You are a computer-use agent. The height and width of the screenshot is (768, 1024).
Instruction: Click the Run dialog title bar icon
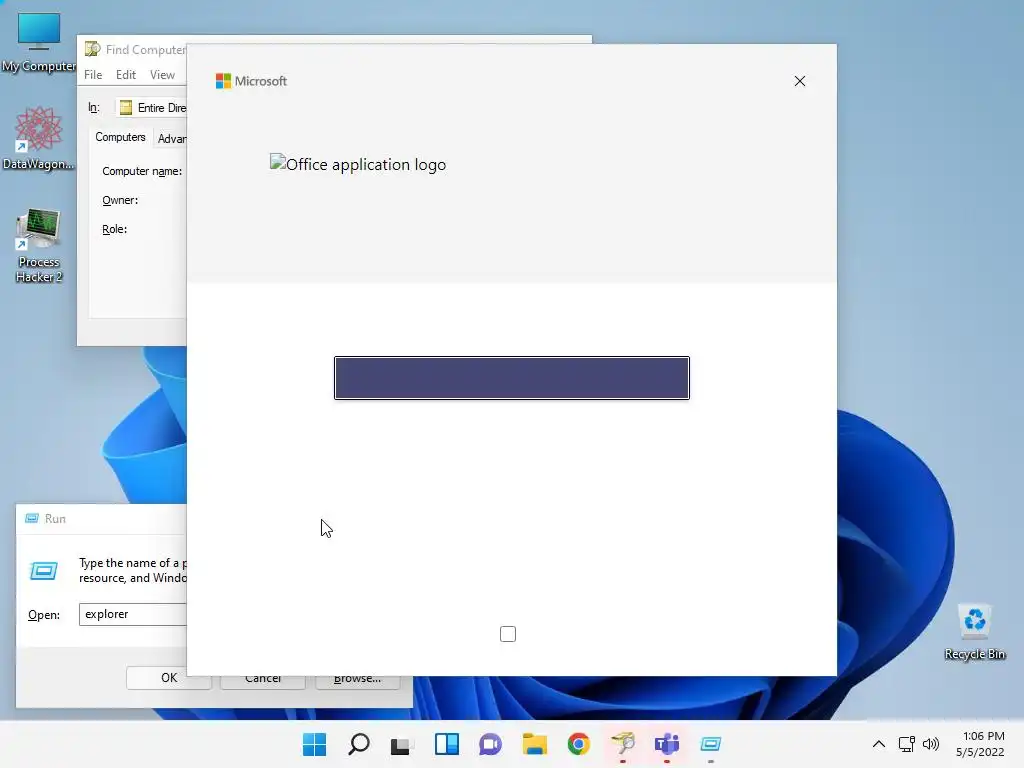point(31,518)
